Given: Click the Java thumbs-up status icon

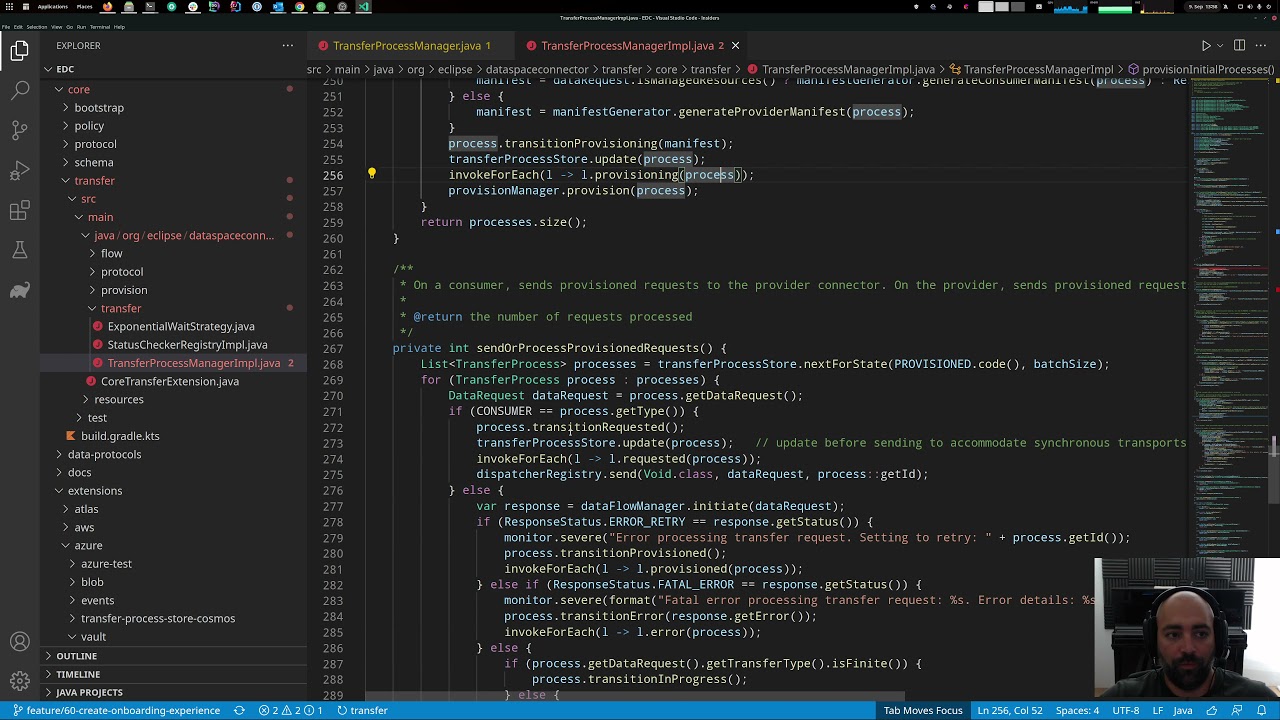Looking at the screenshot, I should 1212,710.
